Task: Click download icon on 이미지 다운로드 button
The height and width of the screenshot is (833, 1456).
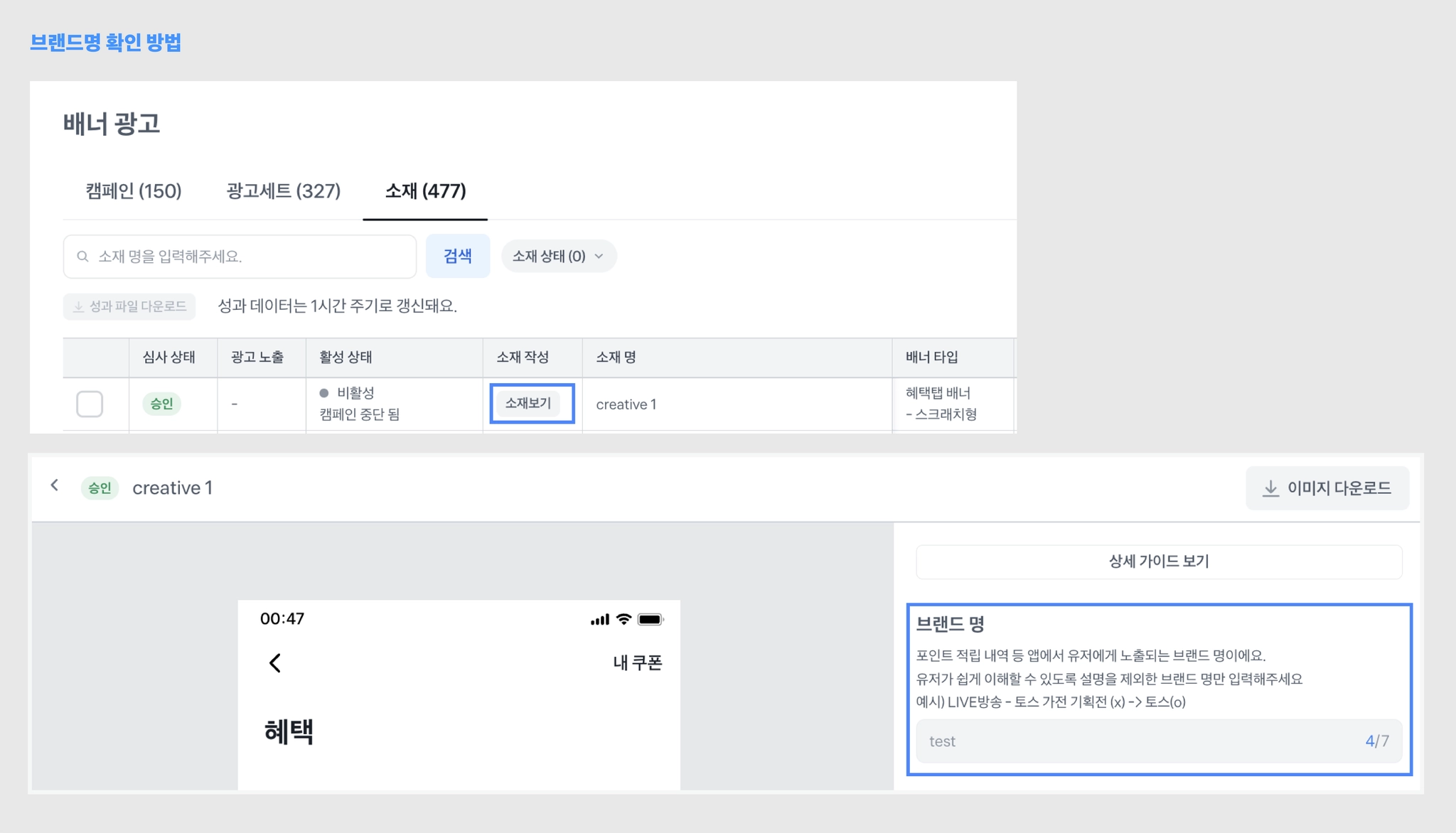Action: pyautogui.click(x=1270, y=488)
